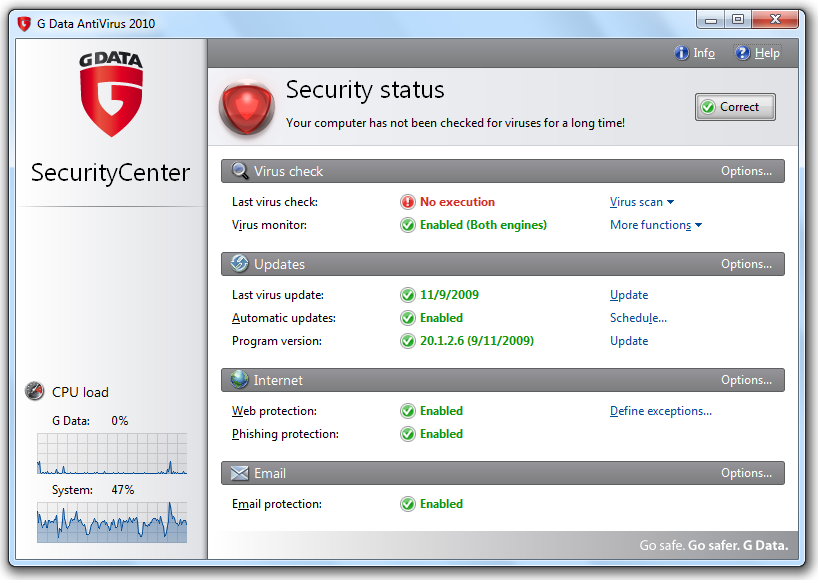This screenshot has height=583, width=819.
Task: Click Update link for Last virus update
Action: [x=629, y=295]
